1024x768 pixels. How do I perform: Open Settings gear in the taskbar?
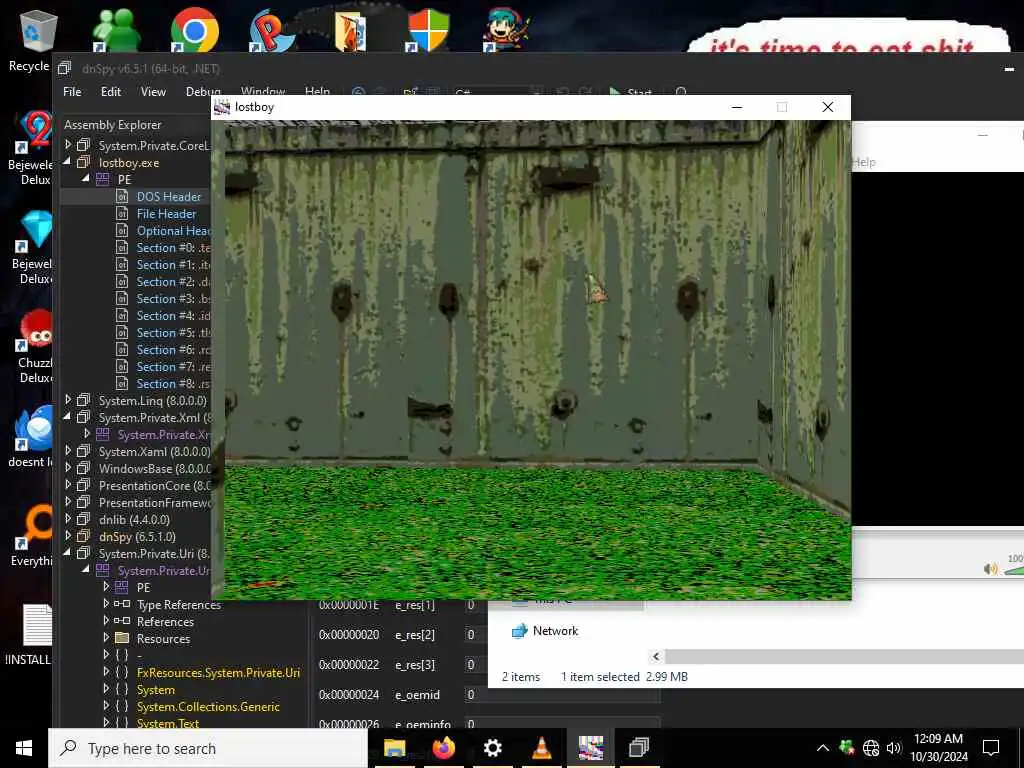492,748
